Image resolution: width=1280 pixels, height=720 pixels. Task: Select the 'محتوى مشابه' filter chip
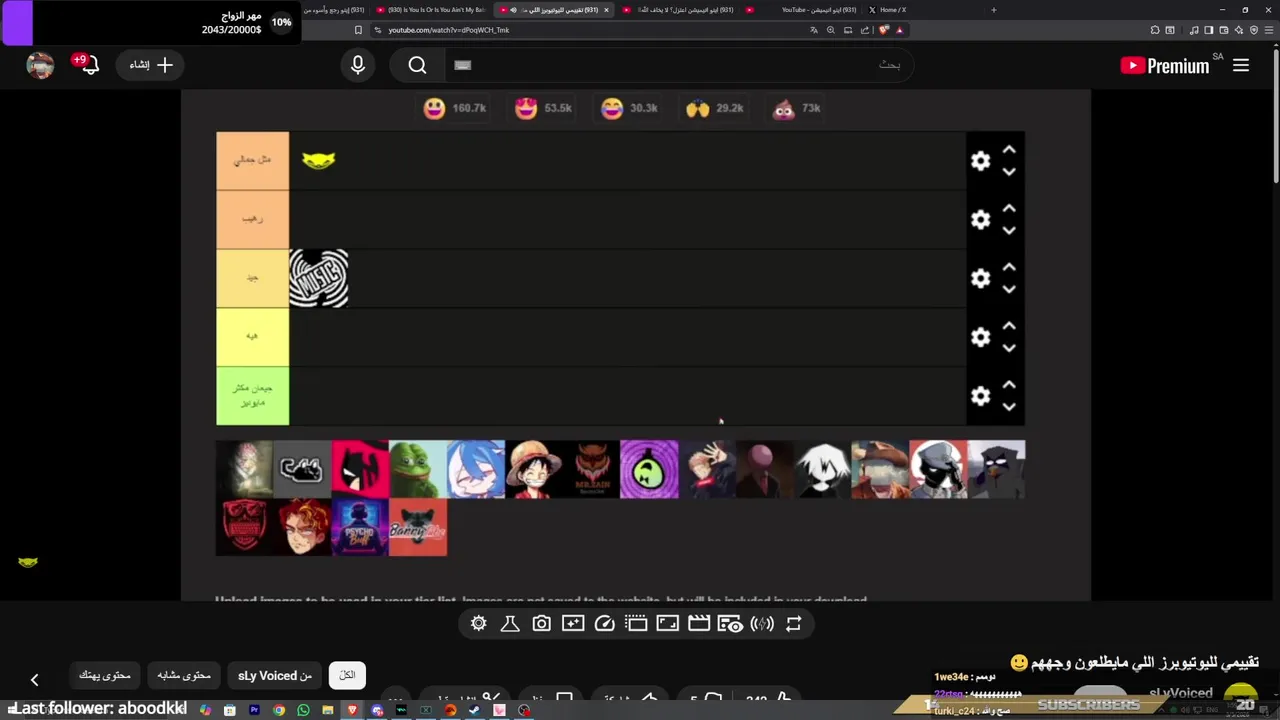(x=184, y=675)
